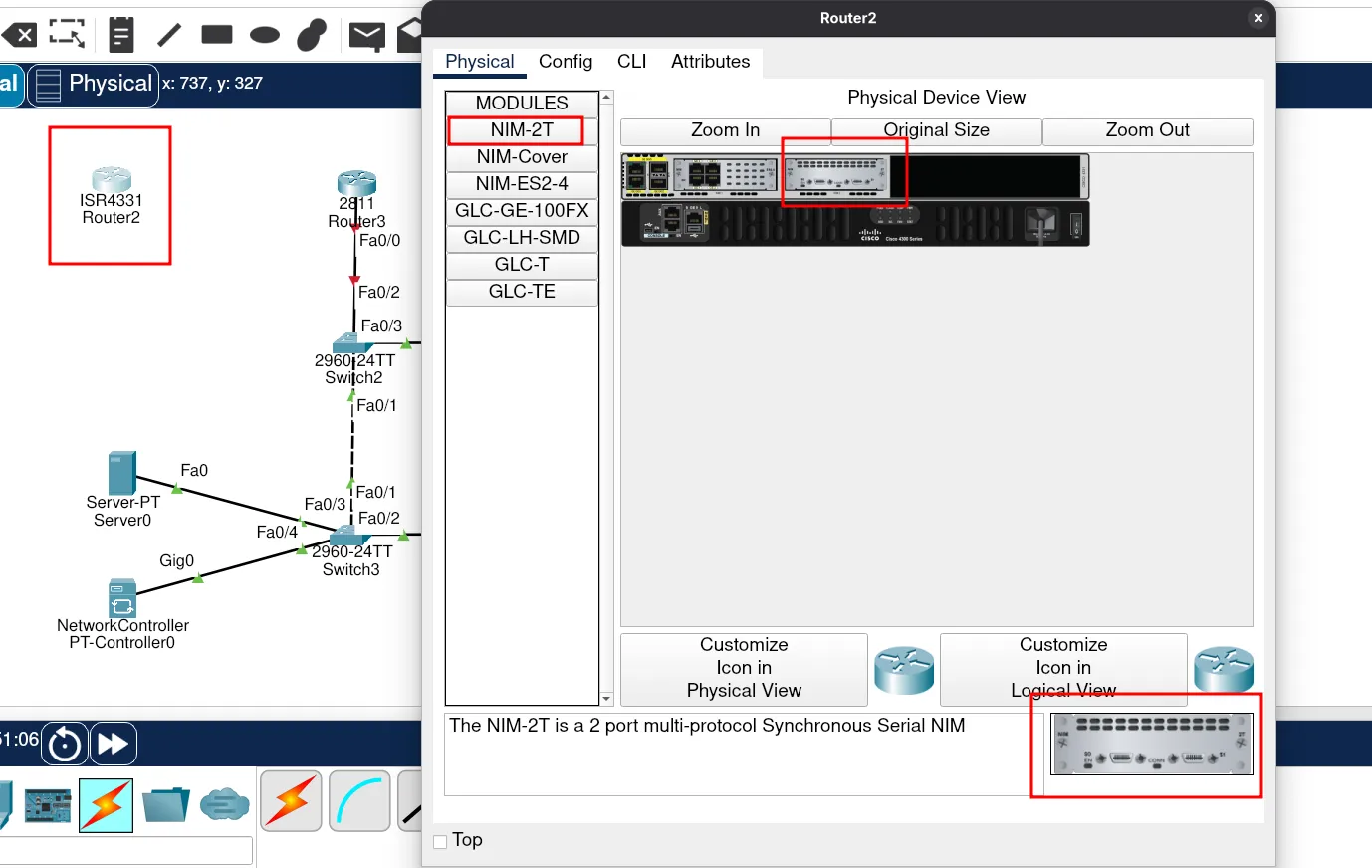
Task: Click the Power Cycle Devices icon
Action: (x=65, y=744)
